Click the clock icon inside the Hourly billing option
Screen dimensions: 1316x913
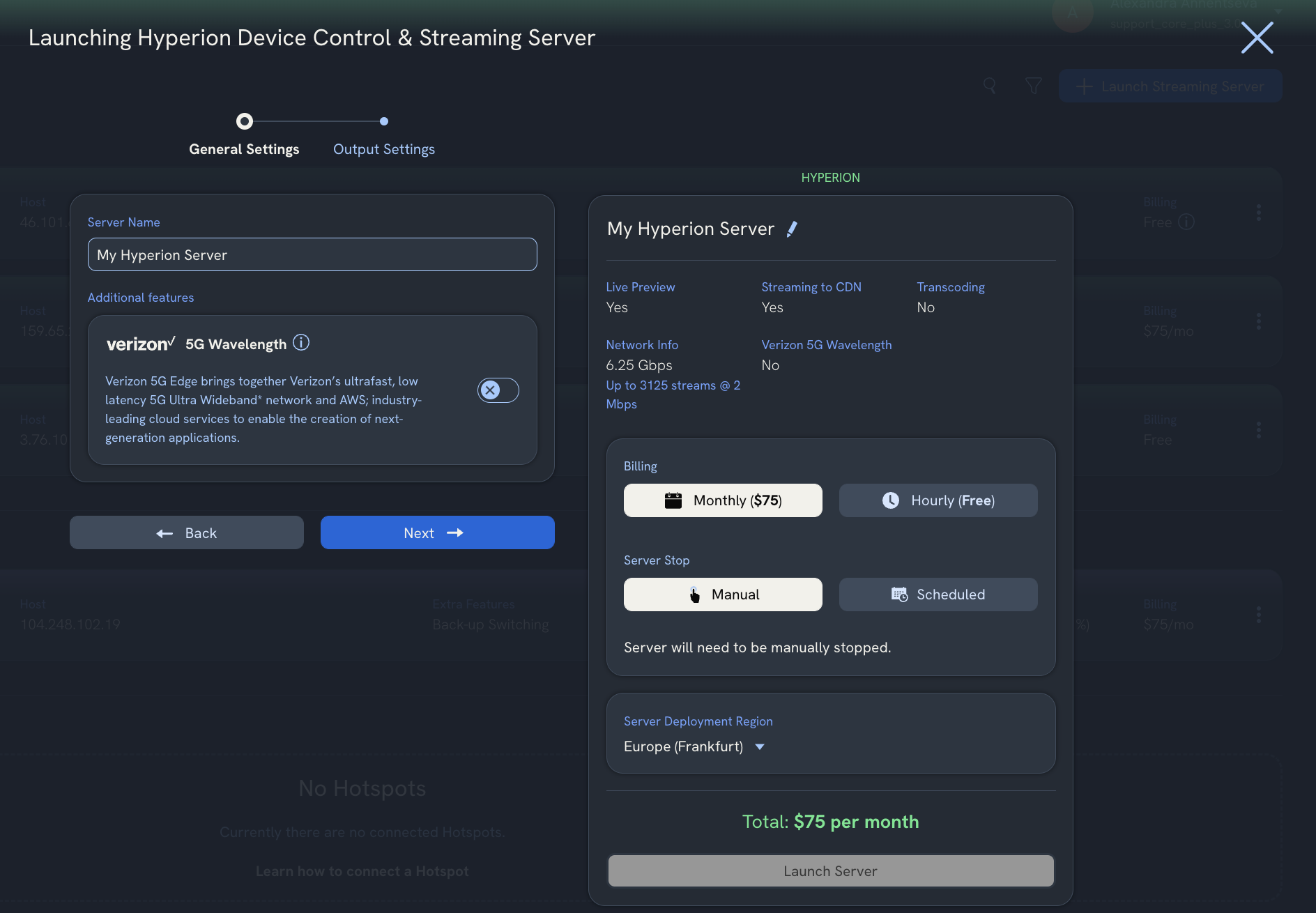click(x=892, y=500)
